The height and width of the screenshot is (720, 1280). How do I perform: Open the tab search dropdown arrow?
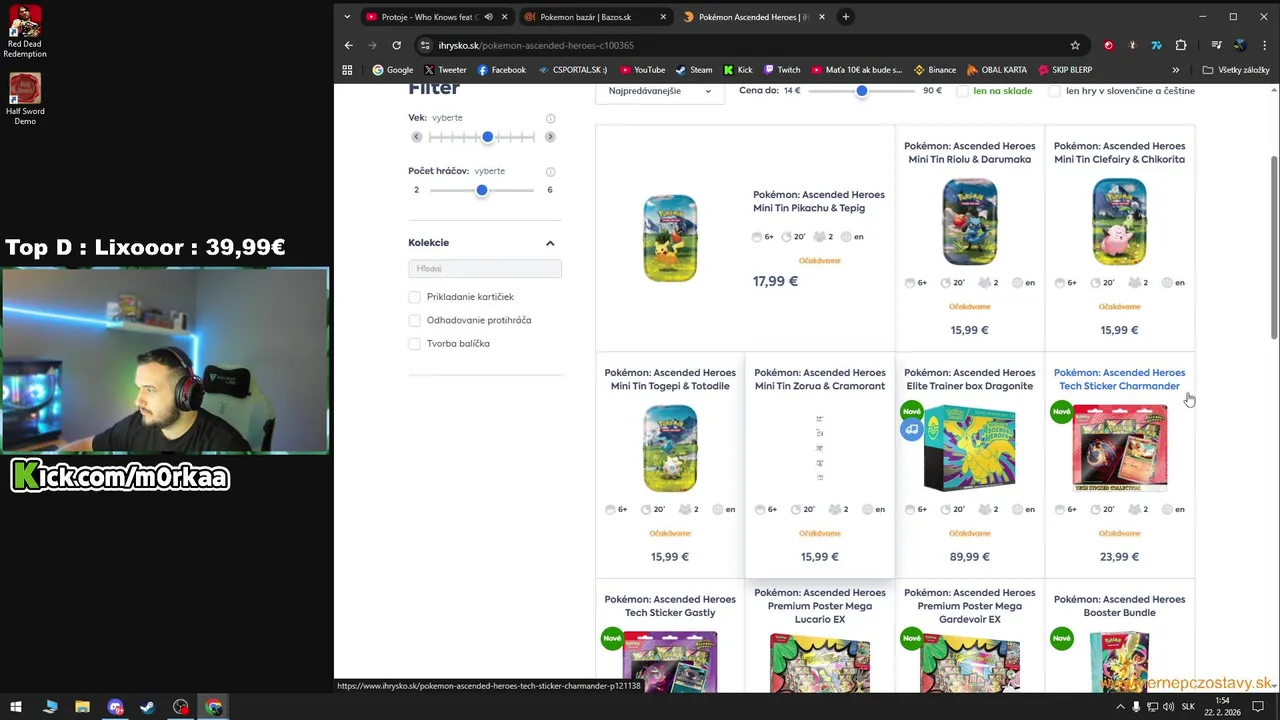[x=347, y=17]
